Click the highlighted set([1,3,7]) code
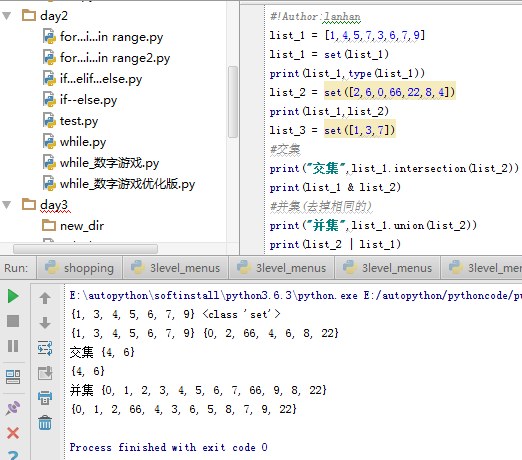This screenshot has height=460, width=522. (360, 130)
